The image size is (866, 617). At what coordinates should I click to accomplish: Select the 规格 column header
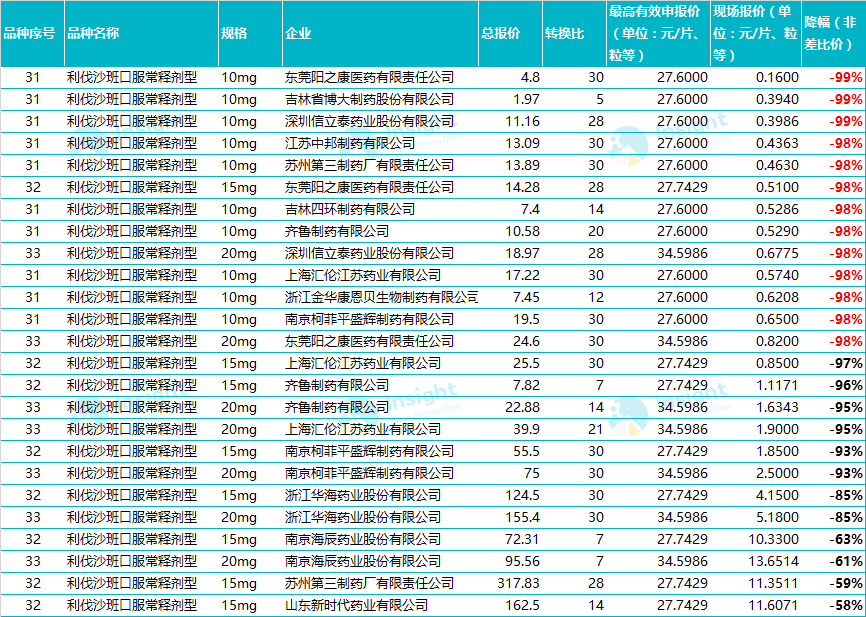[250, 33]
